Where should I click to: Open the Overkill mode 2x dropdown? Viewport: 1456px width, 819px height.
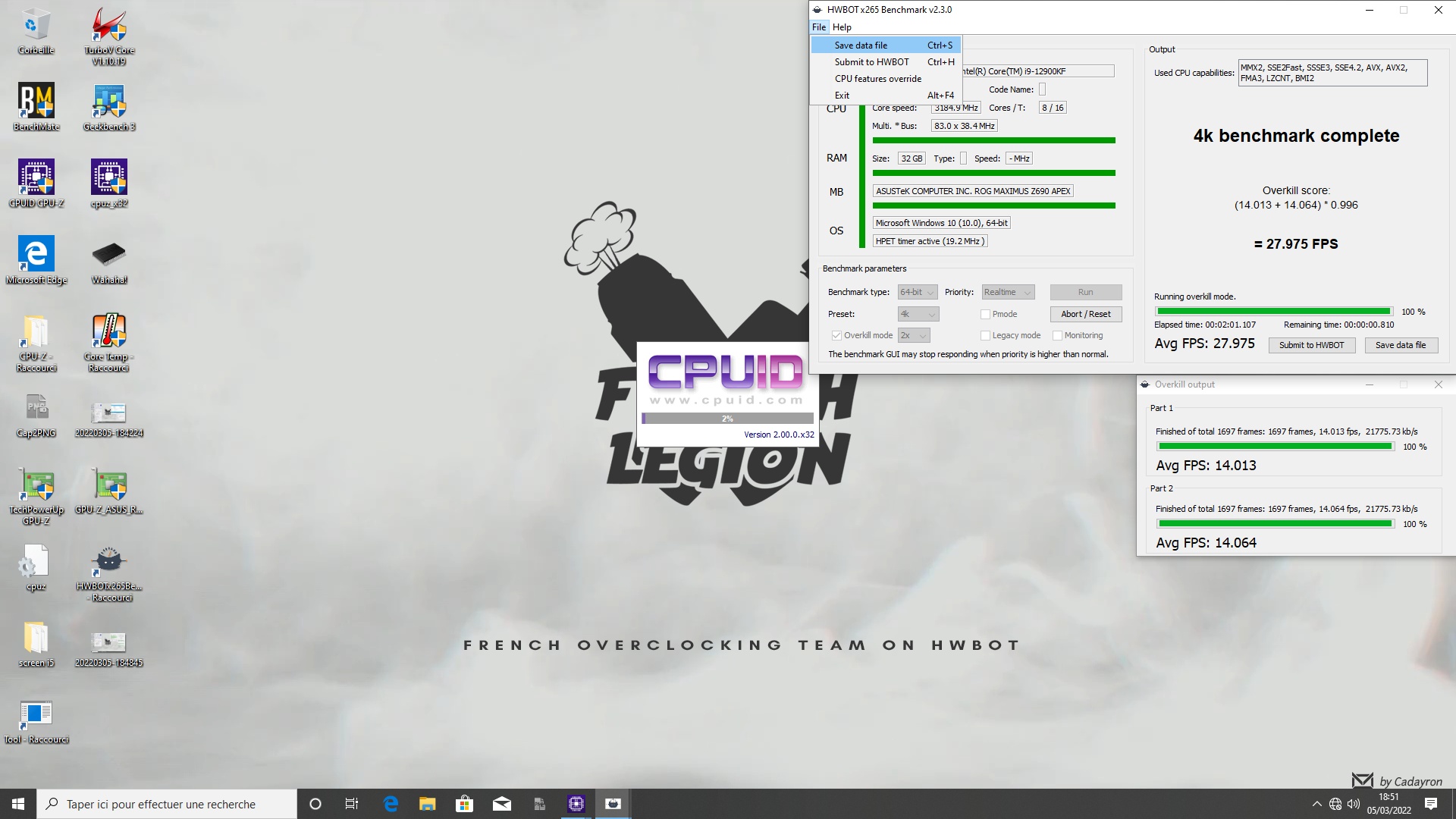(x=914, y=335)
